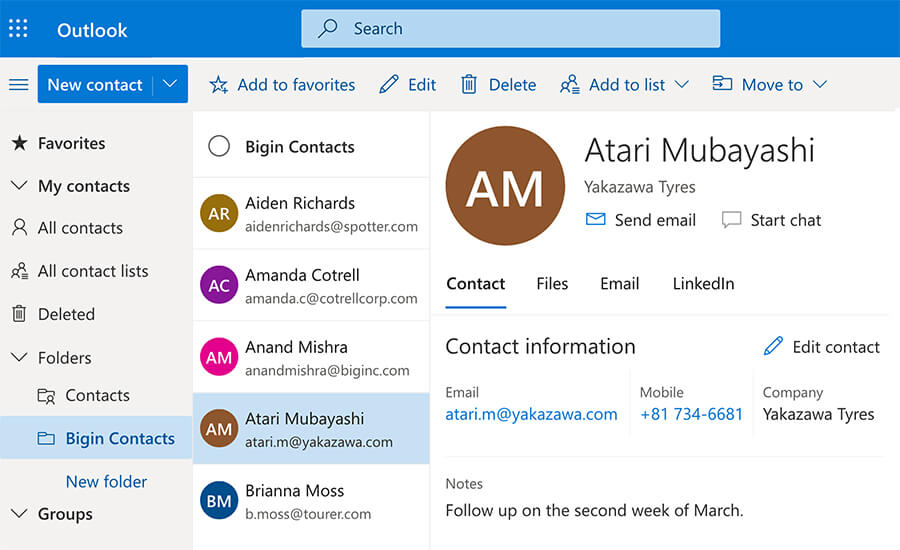Toggle the Bigin Contacts select-all circle
900x550 pixels.
pyautogui.click(x=219, y=146)
